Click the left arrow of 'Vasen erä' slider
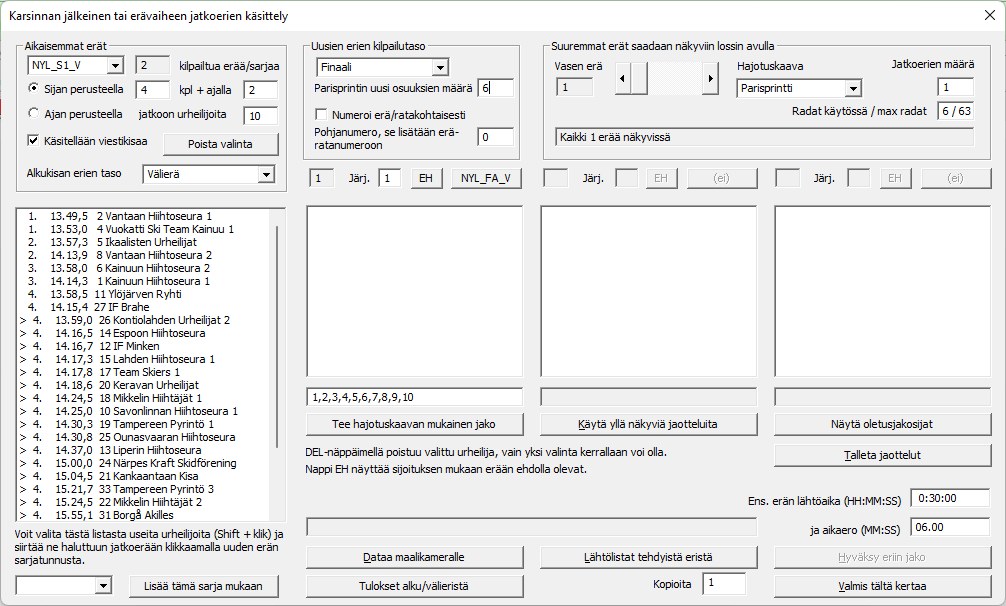Viewport: 1006px width, 606px height. 622,78
